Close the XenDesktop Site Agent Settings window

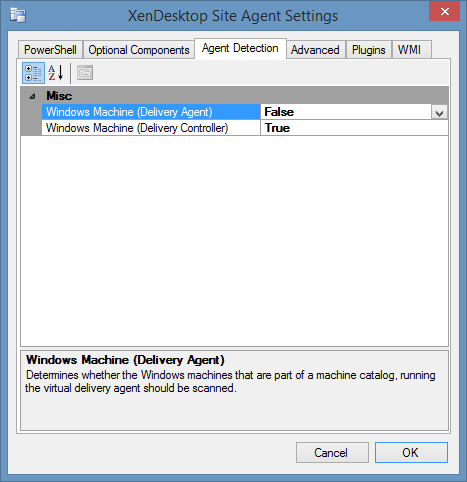click(444, 12)
